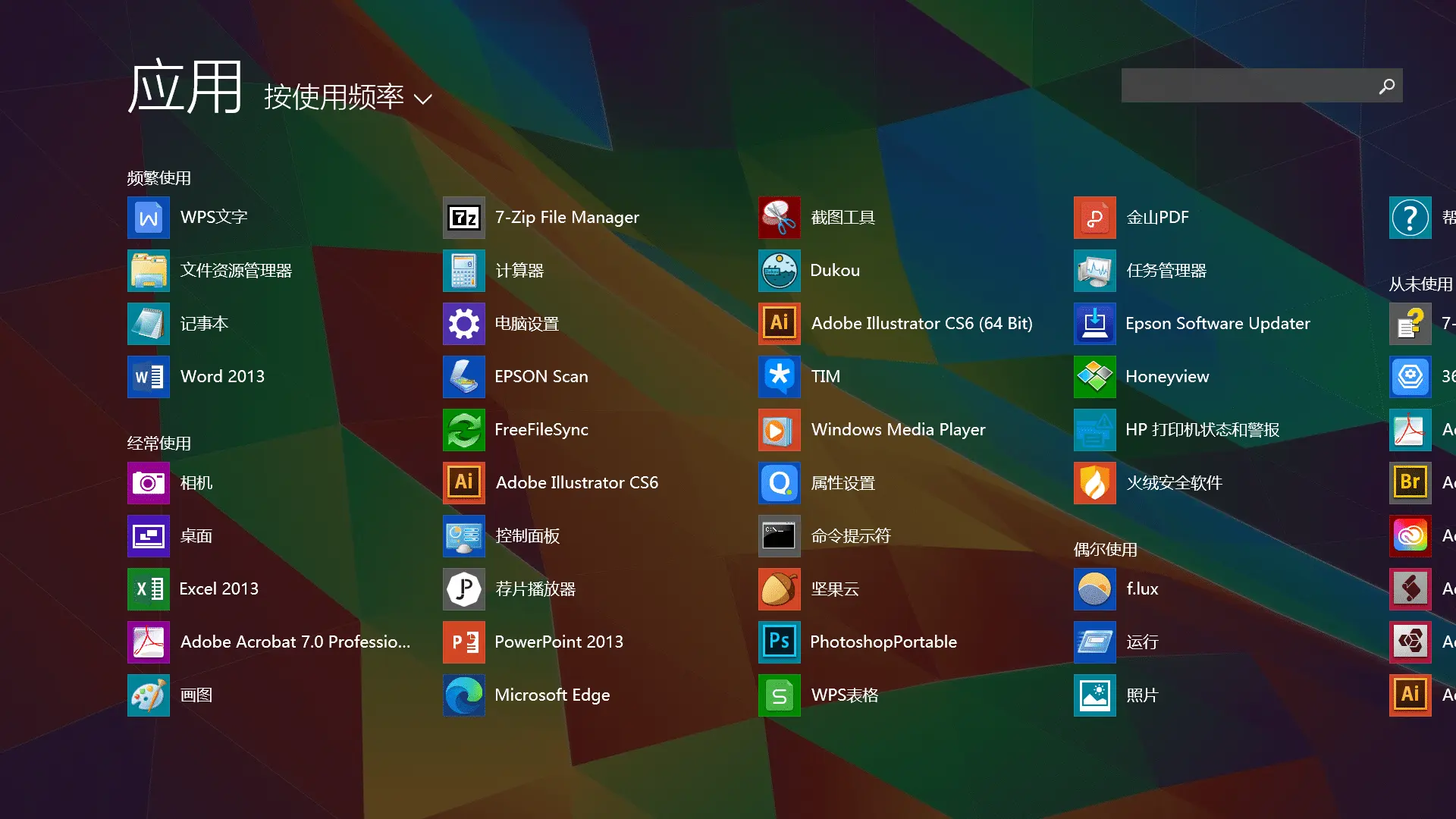Open the 截图工具 snipping tool icon
1456x819 pixels.
[780, 218]
